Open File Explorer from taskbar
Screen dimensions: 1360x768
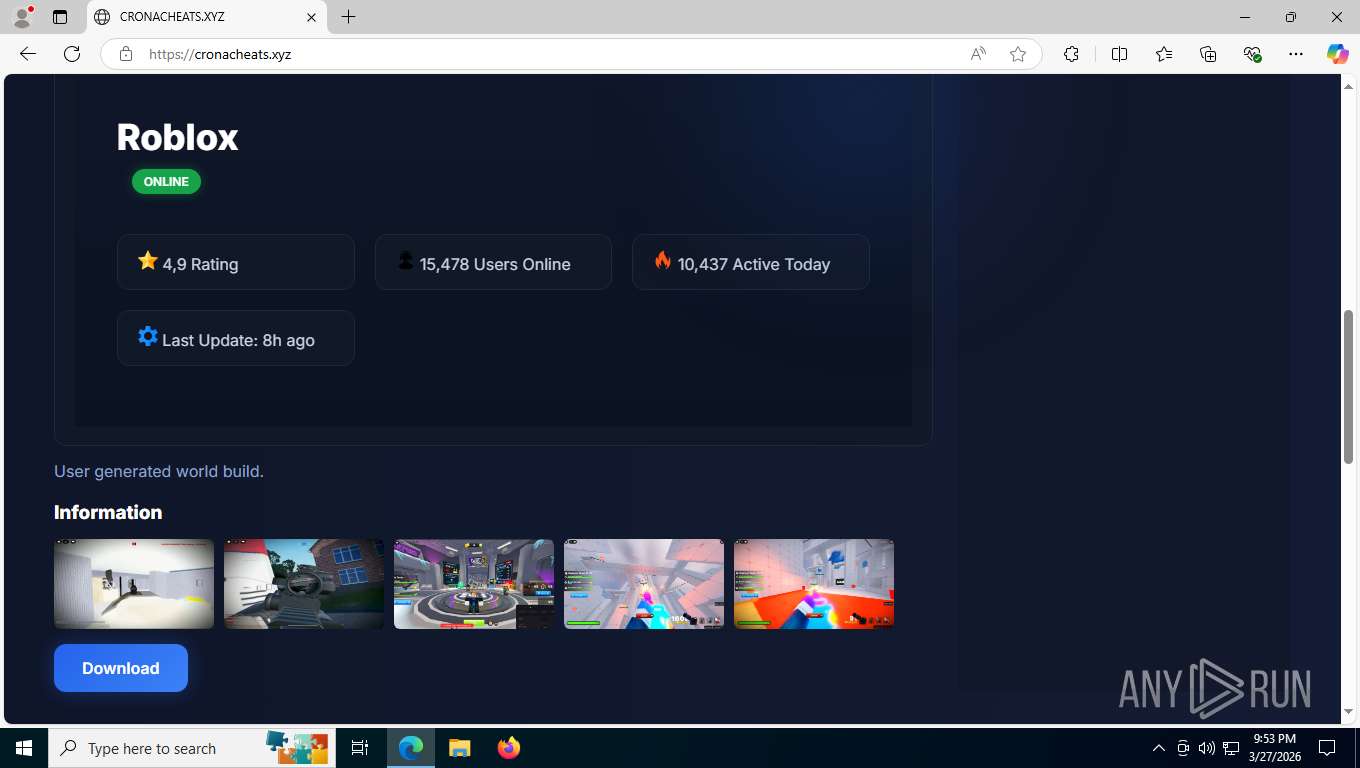(x=459, y=748)
